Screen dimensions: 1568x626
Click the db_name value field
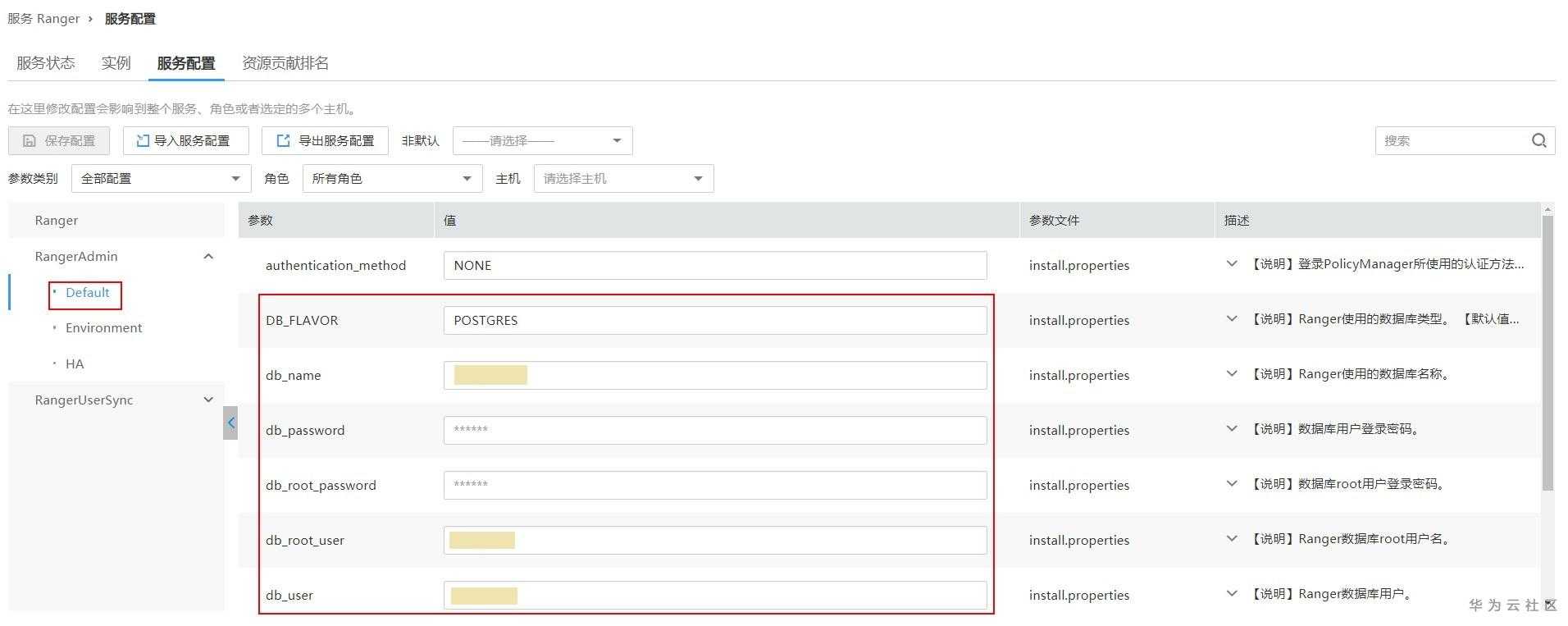[x=715, y=375]
